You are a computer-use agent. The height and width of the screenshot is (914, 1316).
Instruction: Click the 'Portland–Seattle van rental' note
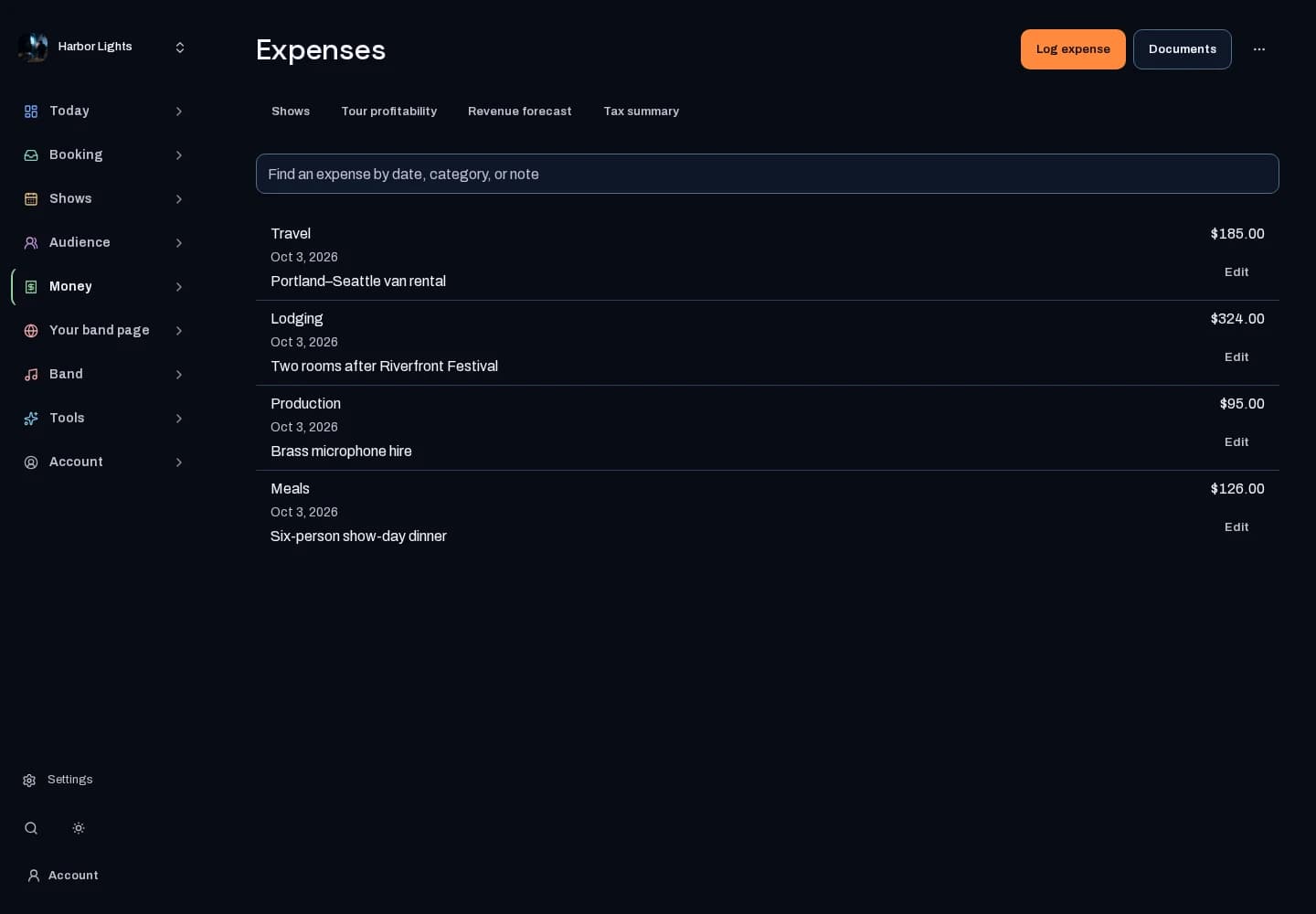point(358,282)
